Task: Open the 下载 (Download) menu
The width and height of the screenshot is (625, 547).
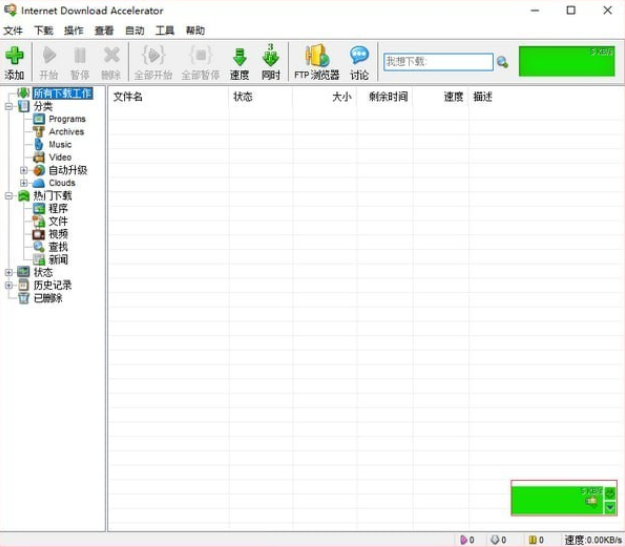Action: 44,31
